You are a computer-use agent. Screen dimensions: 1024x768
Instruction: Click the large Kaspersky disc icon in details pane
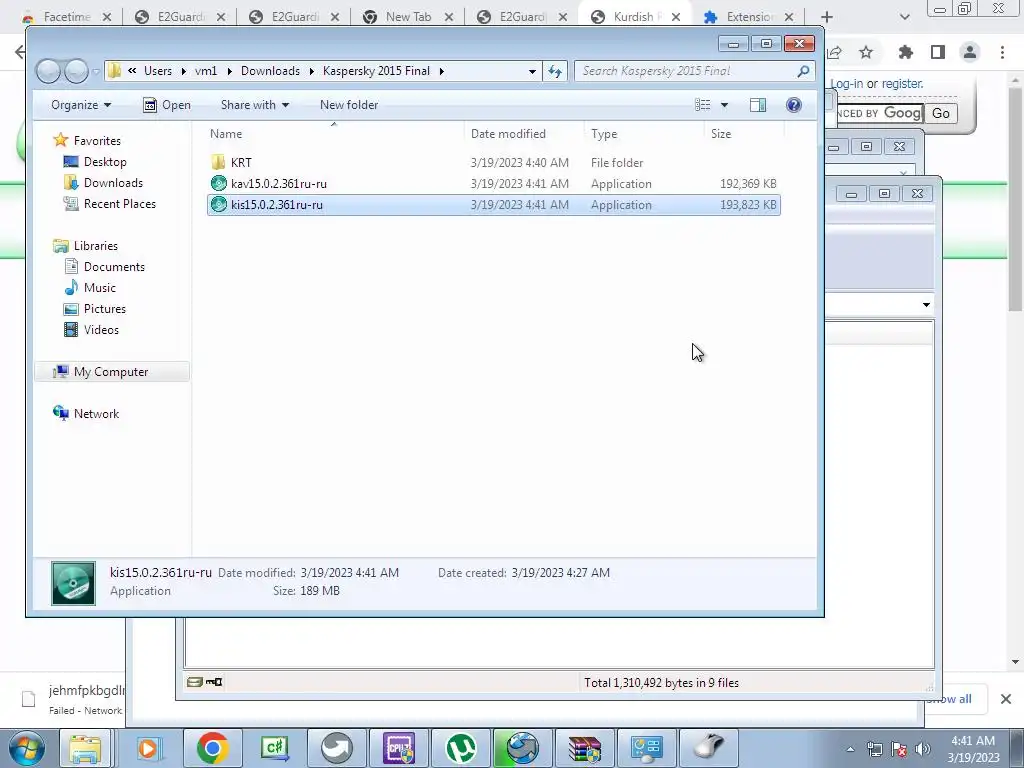[74, 583]
